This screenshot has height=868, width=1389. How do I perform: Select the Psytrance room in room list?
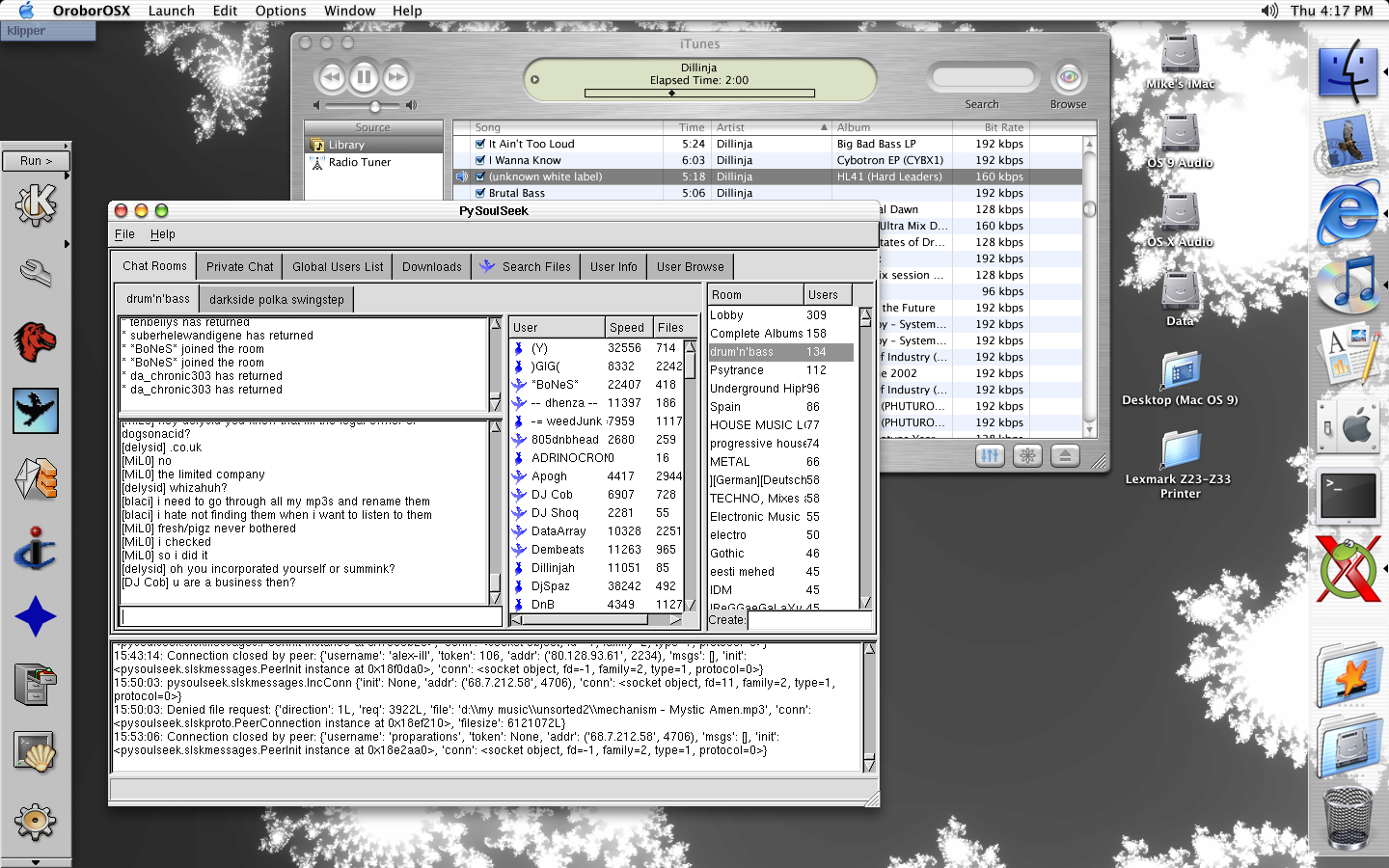(781, 370)
